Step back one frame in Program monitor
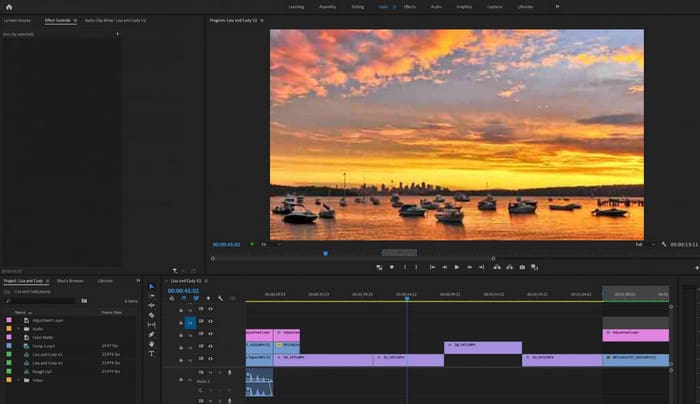The image size is (700, 404). [x=445, y=267]
